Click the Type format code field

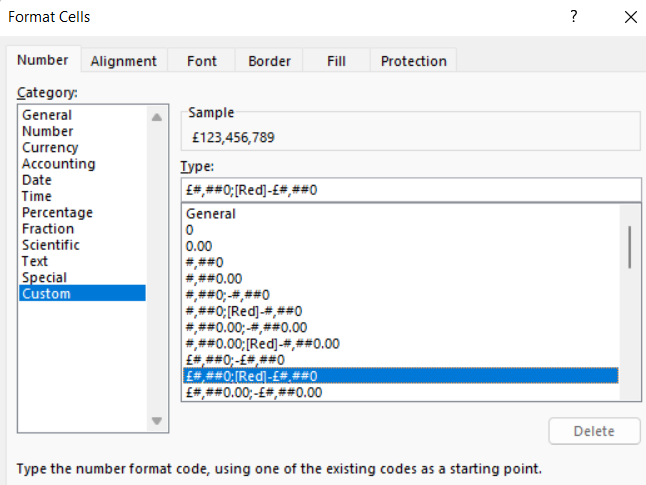(408, 190)
